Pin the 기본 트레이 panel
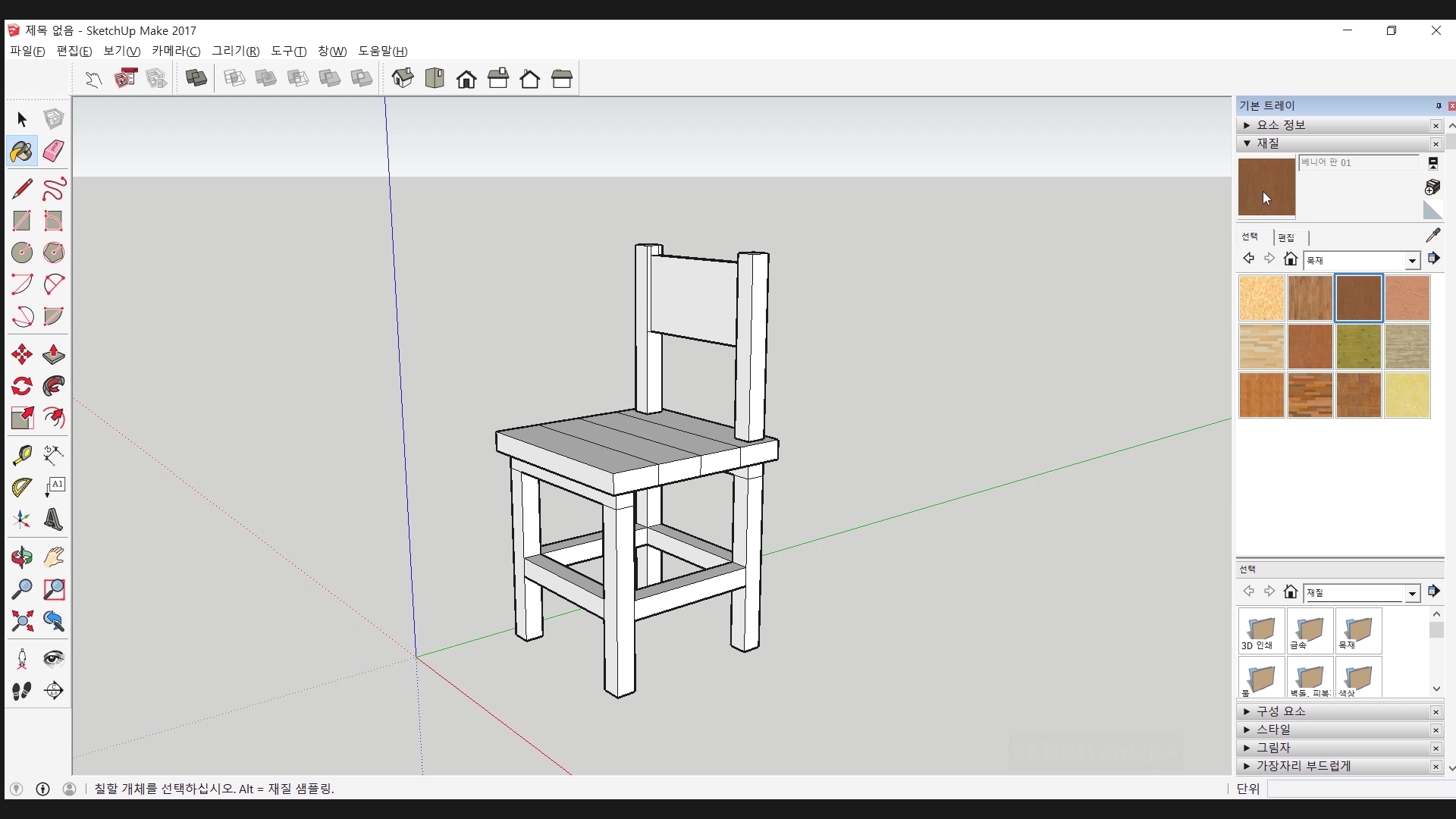 coord(1438,106)
